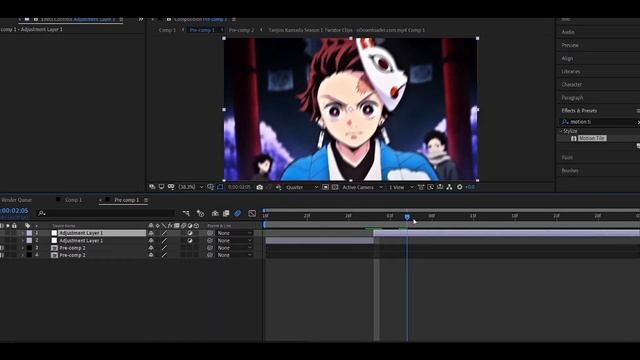Click the fast previews icon
Screen dimensions: 640x360
tap(430, 187)
